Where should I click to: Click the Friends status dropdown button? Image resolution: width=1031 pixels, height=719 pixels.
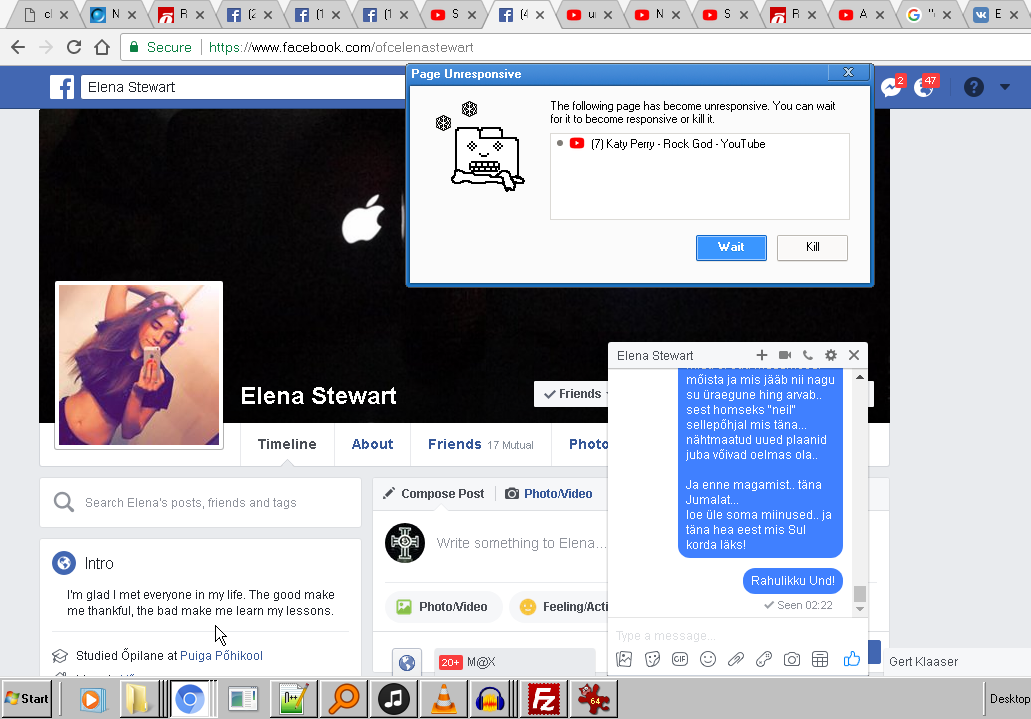click(572, 394)
